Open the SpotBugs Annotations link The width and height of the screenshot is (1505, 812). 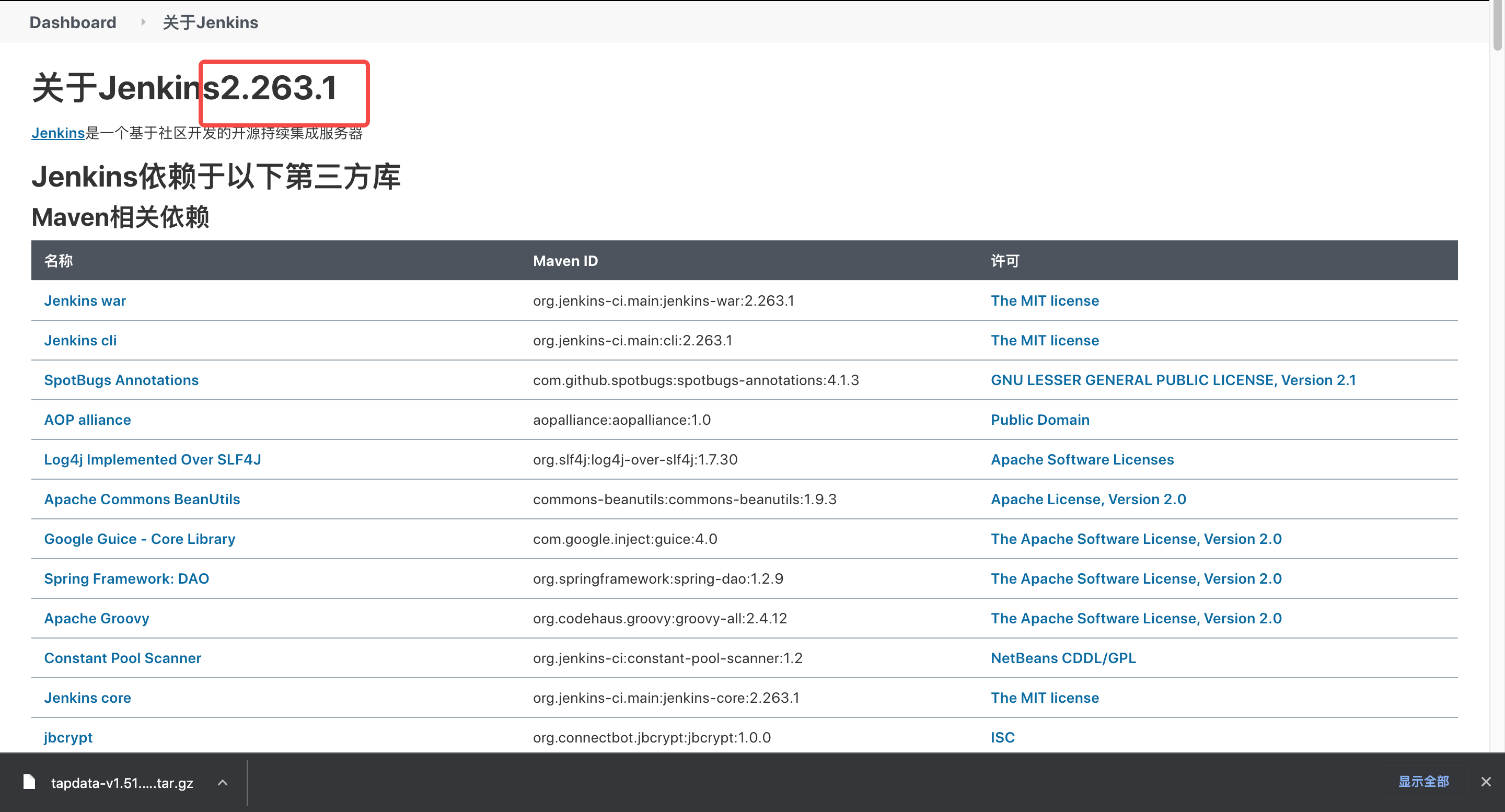pyautogui.click(x=122, y=380)
